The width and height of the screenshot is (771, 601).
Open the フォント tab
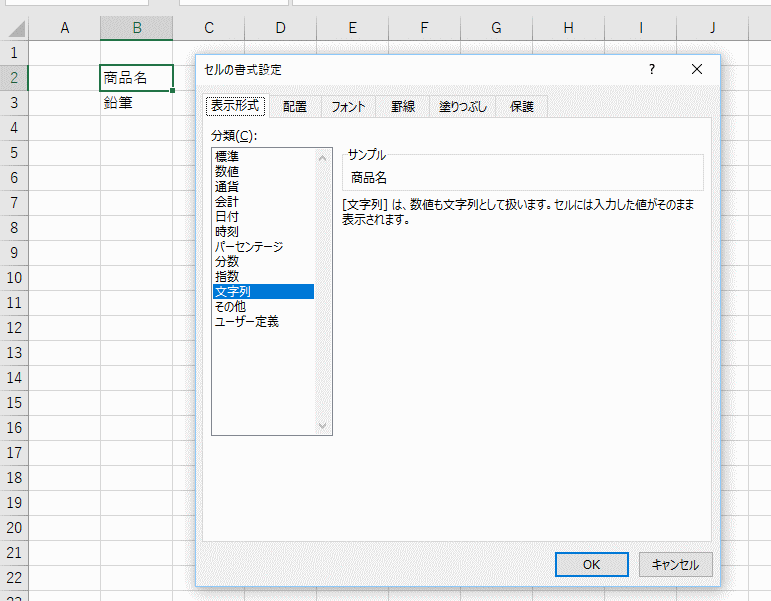click(348, 107)
